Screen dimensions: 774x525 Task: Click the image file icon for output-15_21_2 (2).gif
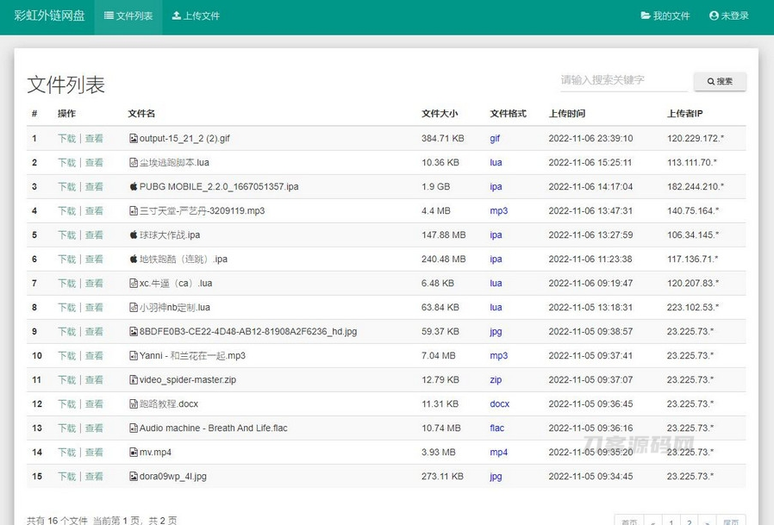pyautogui.click(x=133, y=139)
